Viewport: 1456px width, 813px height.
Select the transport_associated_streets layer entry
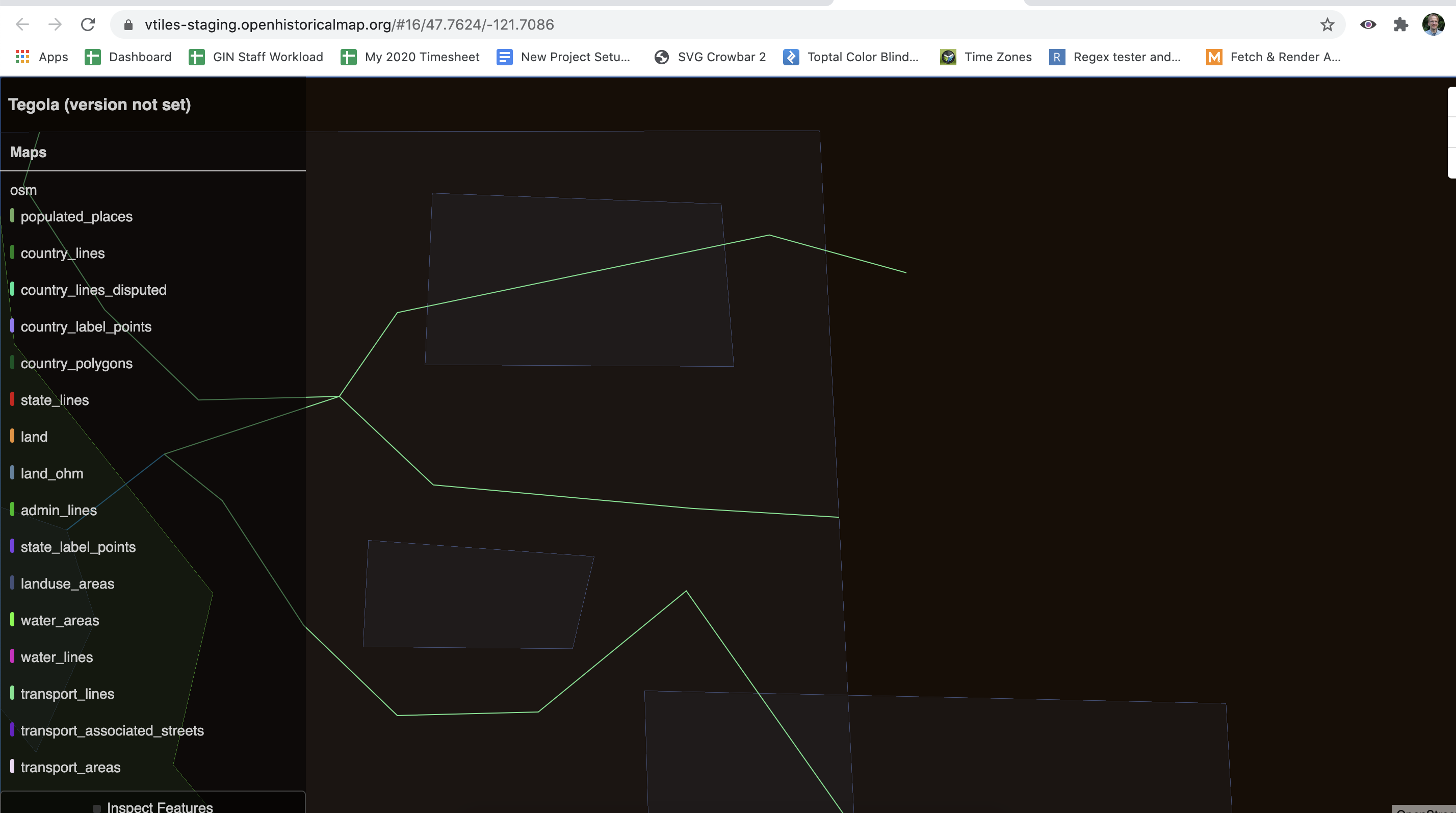[108, 731]
